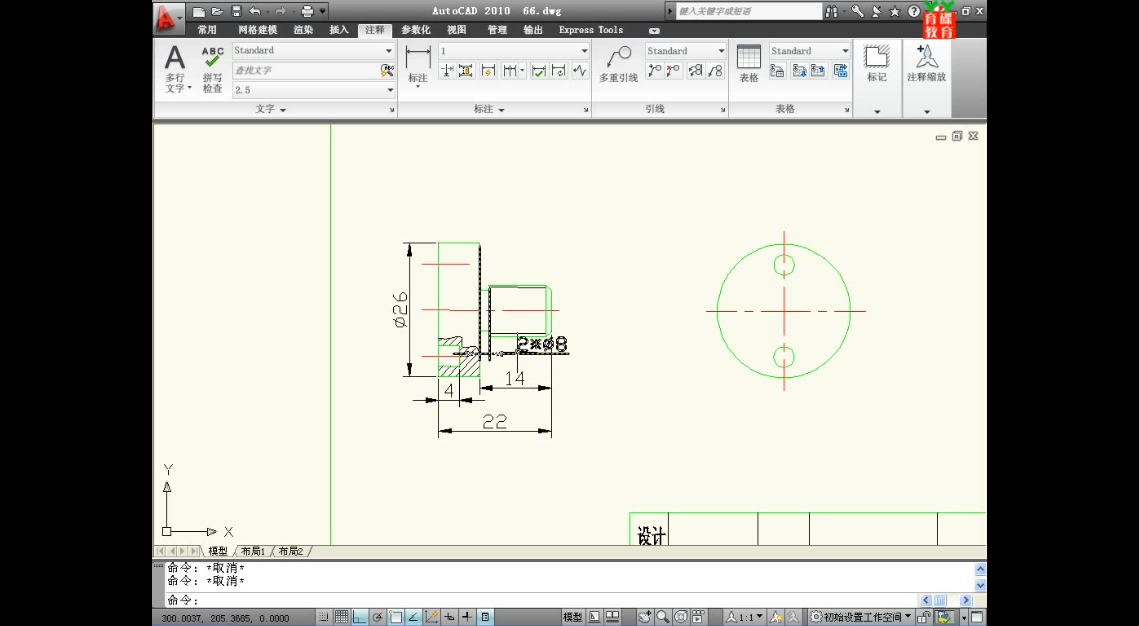Toggle Lineweight display in the status bar

467,617
